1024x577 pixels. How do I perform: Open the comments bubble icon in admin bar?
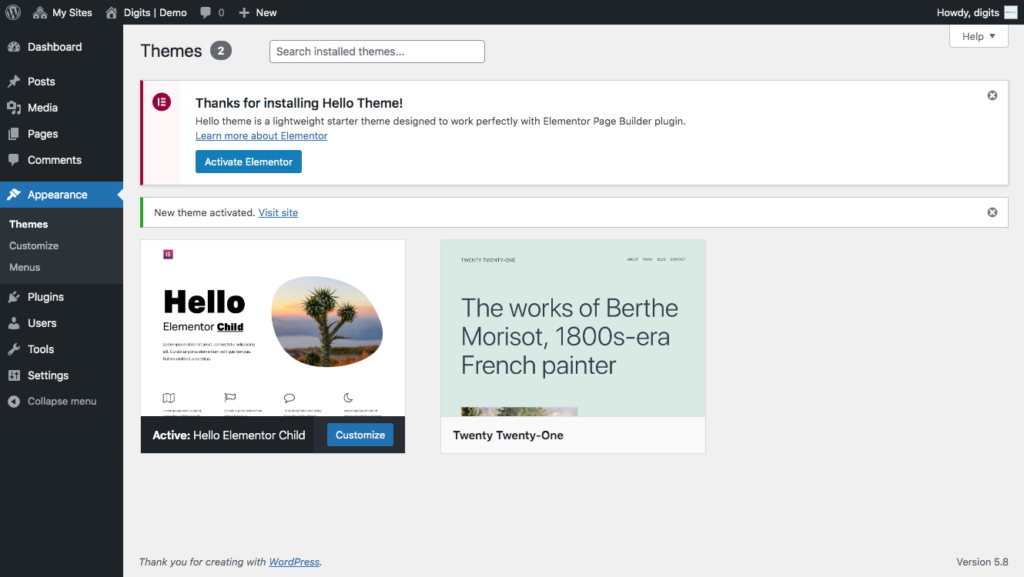point(206,12)
